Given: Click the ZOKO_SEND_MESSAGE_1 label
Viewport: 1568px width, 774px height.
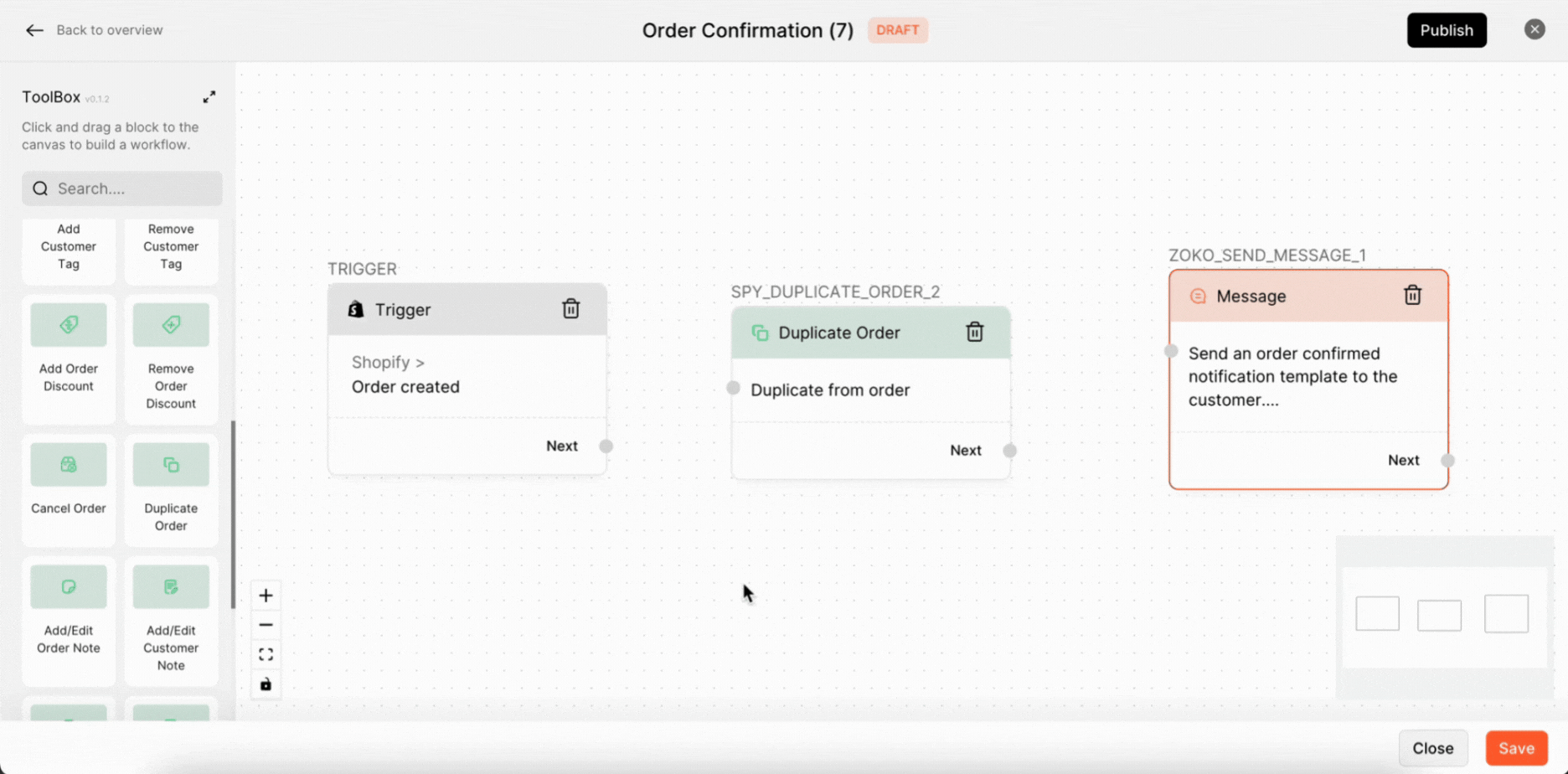Looking at the screenshot, I should [x=1267, y=255].
